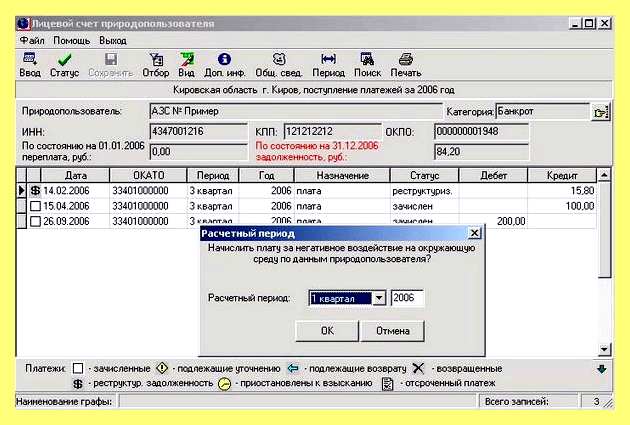This screenshot has width=630, height=425.
Task: Click the Отмена button
Action: click(x=393, y=331)
